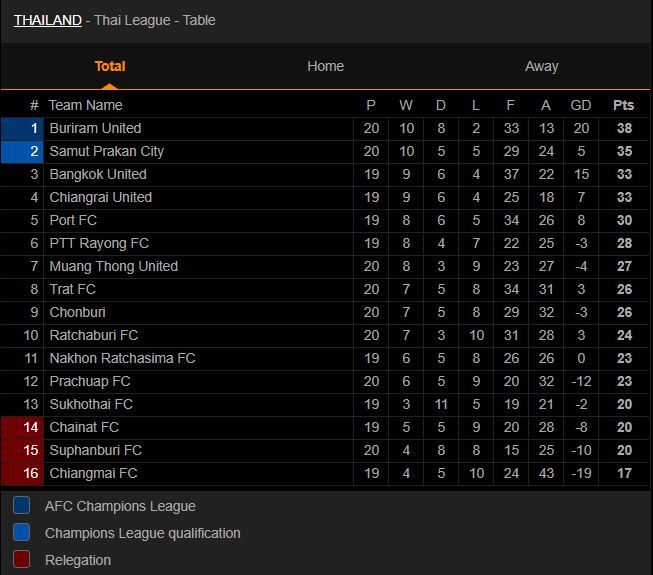The height and width of the screenshot is (575, 653).
Task: Click the red Relegation legend swatch
Action: pos(22,560)
